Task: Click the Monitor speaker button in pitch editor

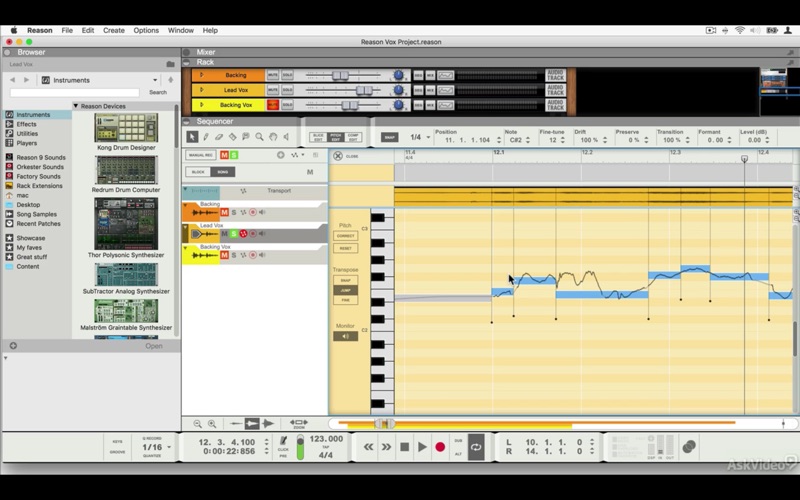Action: pos(345,336)
